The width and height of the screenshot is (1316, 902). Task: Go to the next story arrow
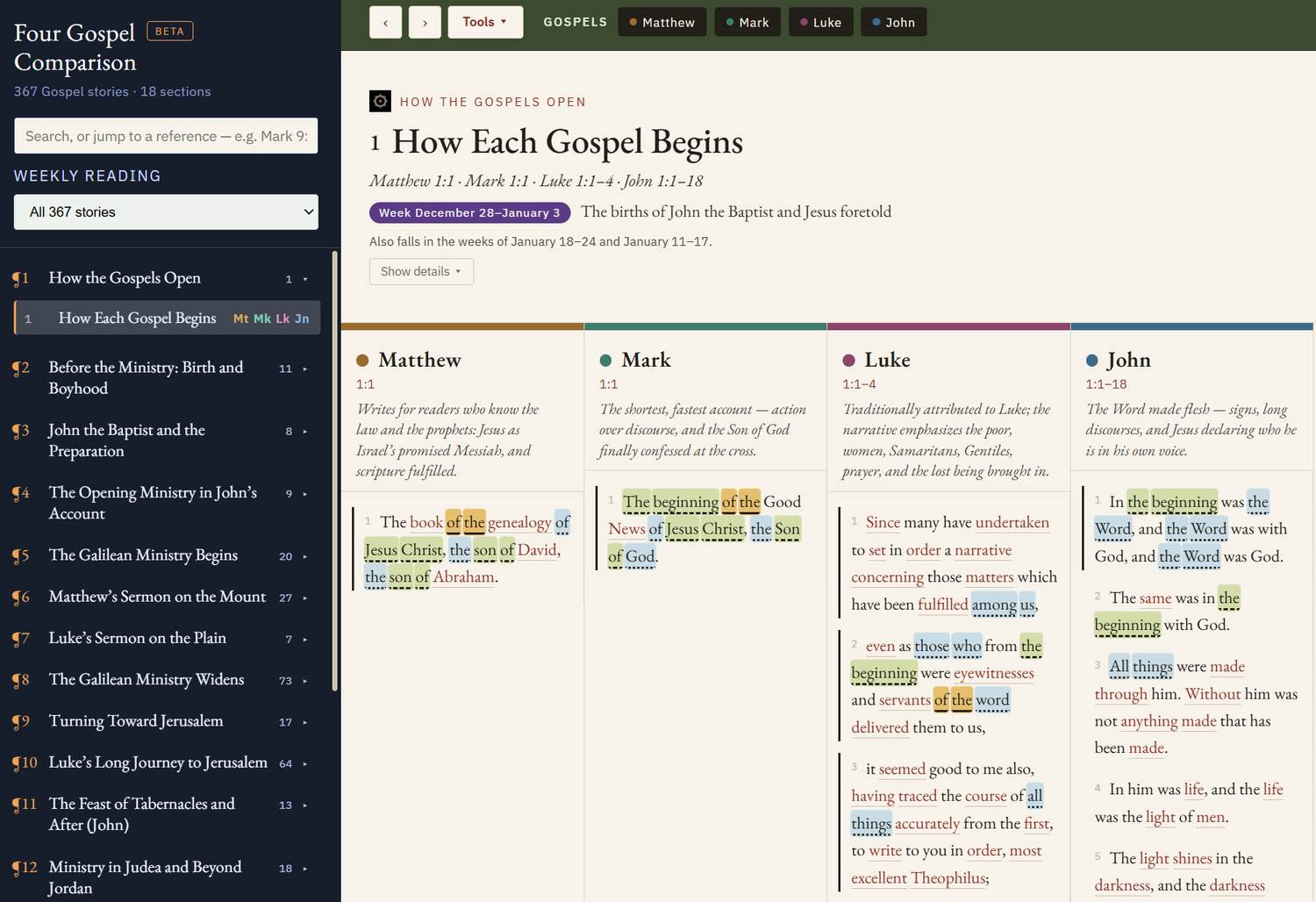(425, 22)
